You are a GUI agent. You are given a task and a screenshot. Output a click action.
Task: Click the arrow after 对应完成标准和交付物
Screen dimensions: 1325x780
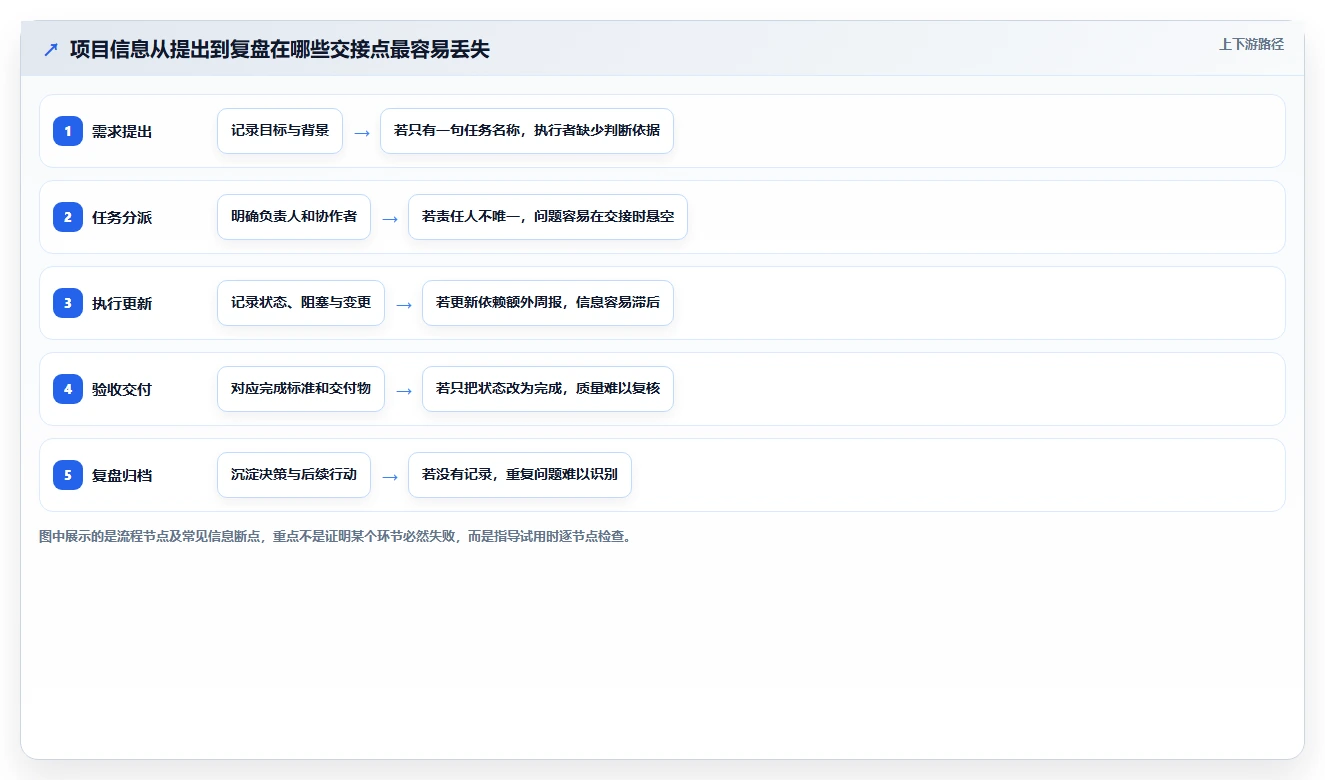404,390
